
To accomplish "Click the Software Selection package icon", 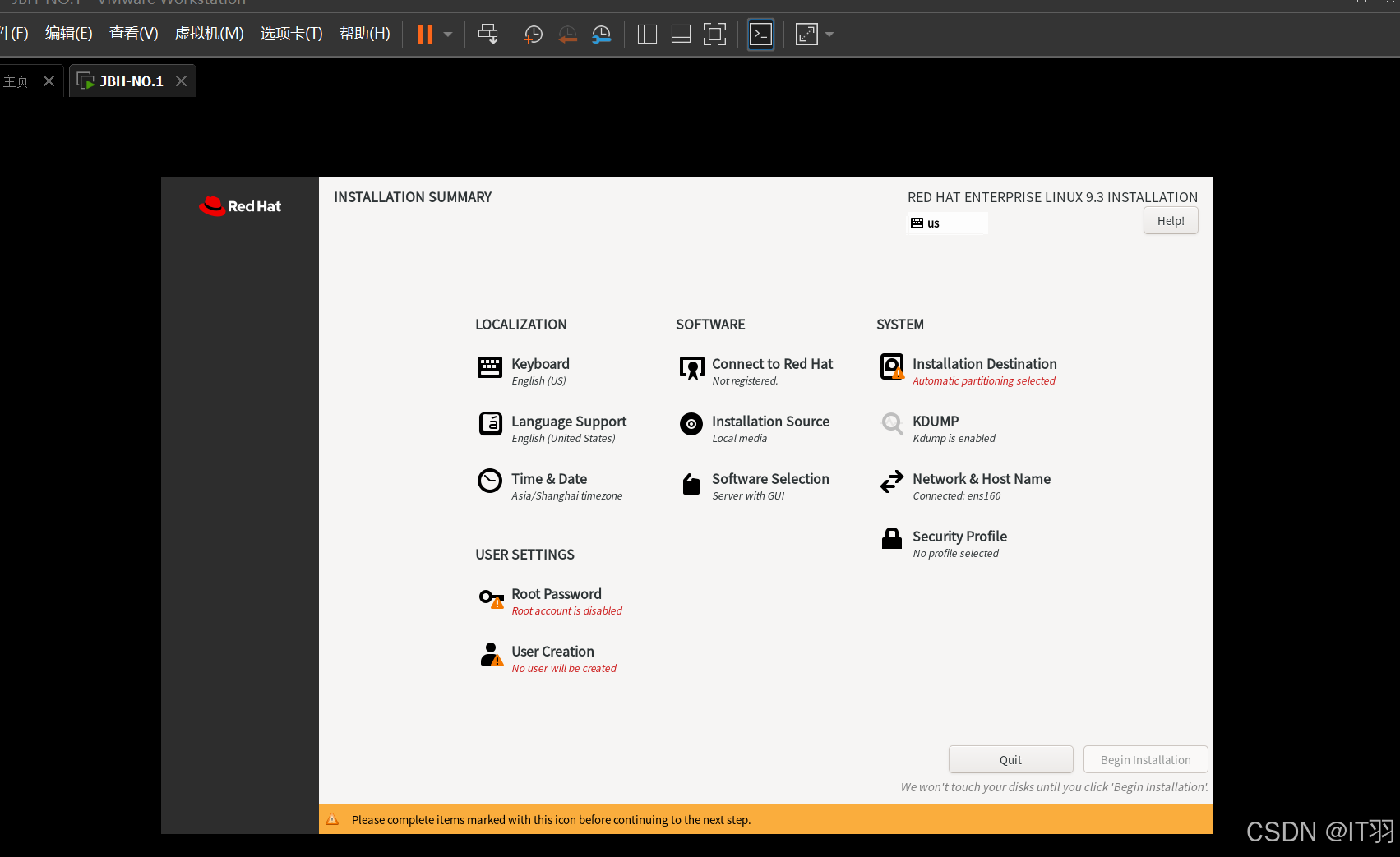I will 691,484.
